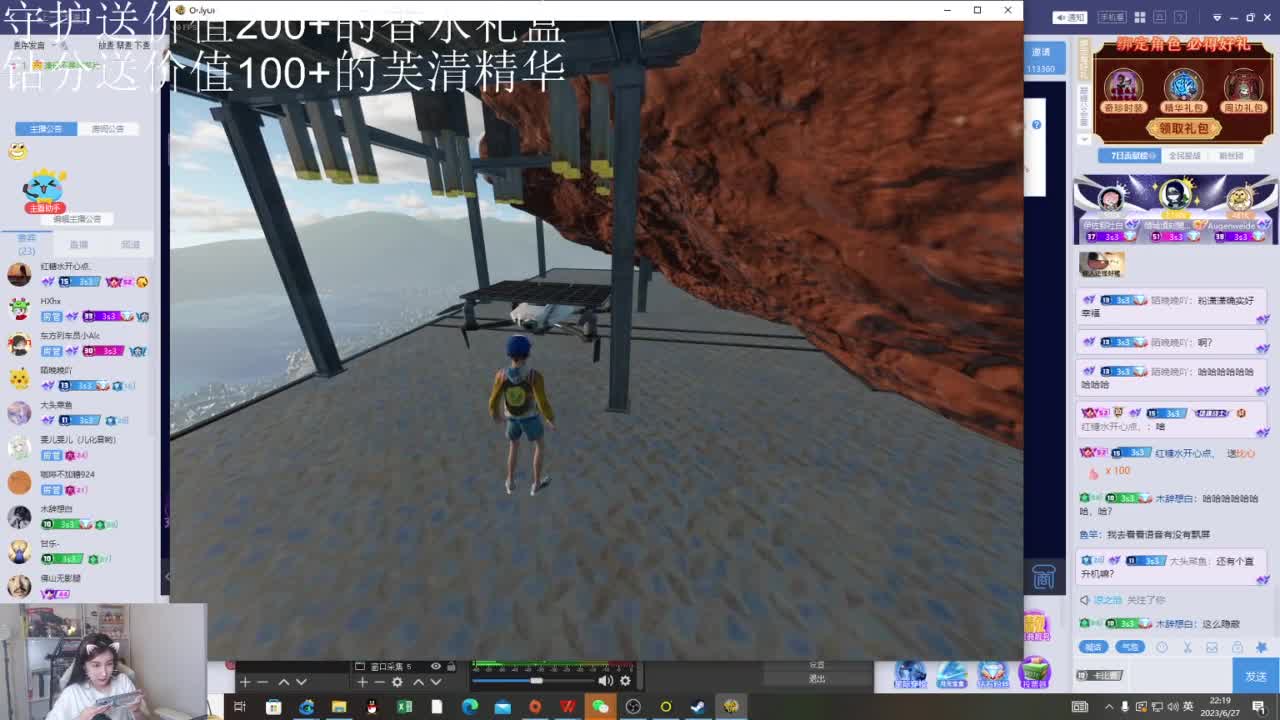Viewport: 1280px width, 720px height.
Task: Click the chat message input field
Action: pyautogui.click(x=1152, y=676)
